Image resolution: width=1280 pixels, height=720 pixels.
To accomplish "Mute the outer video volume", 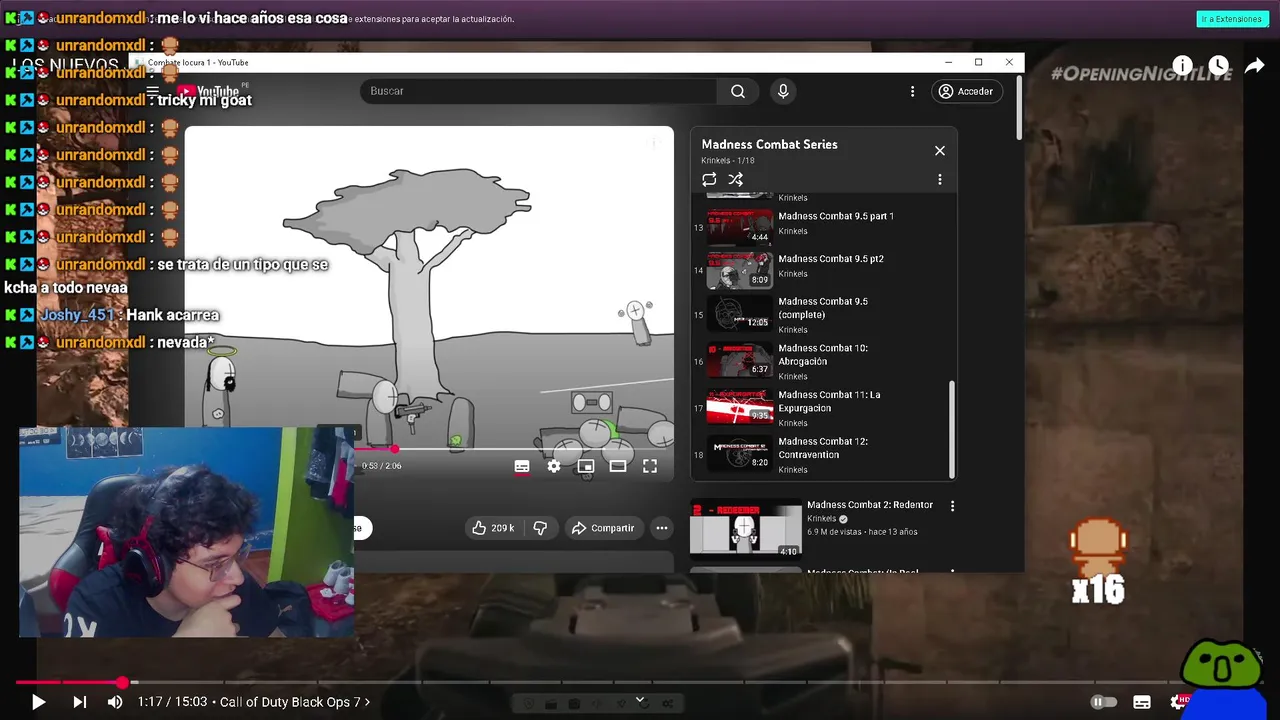I will tap(115, 702).
